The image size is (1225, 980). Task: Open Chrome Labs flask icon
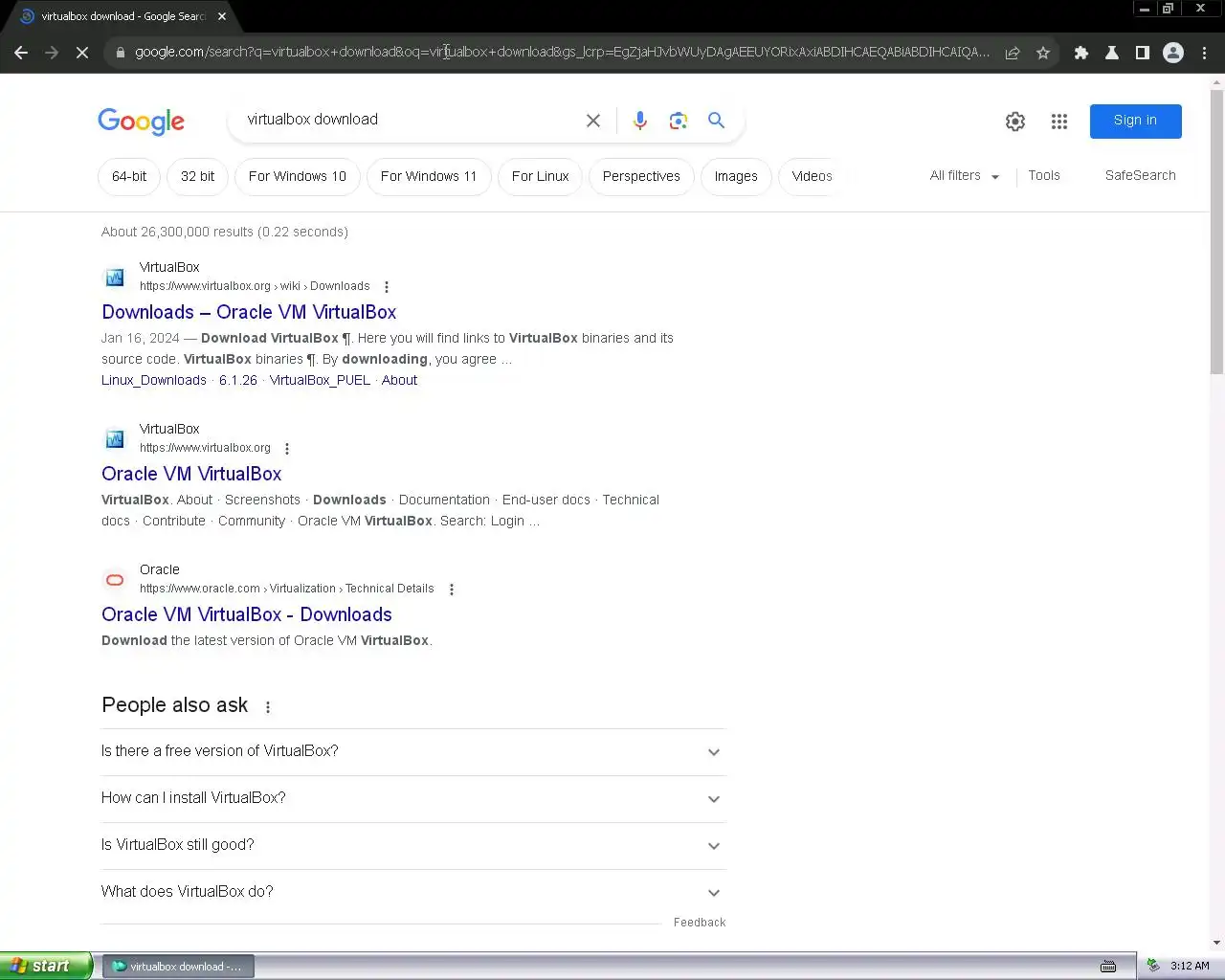[x=1112, y=53]
